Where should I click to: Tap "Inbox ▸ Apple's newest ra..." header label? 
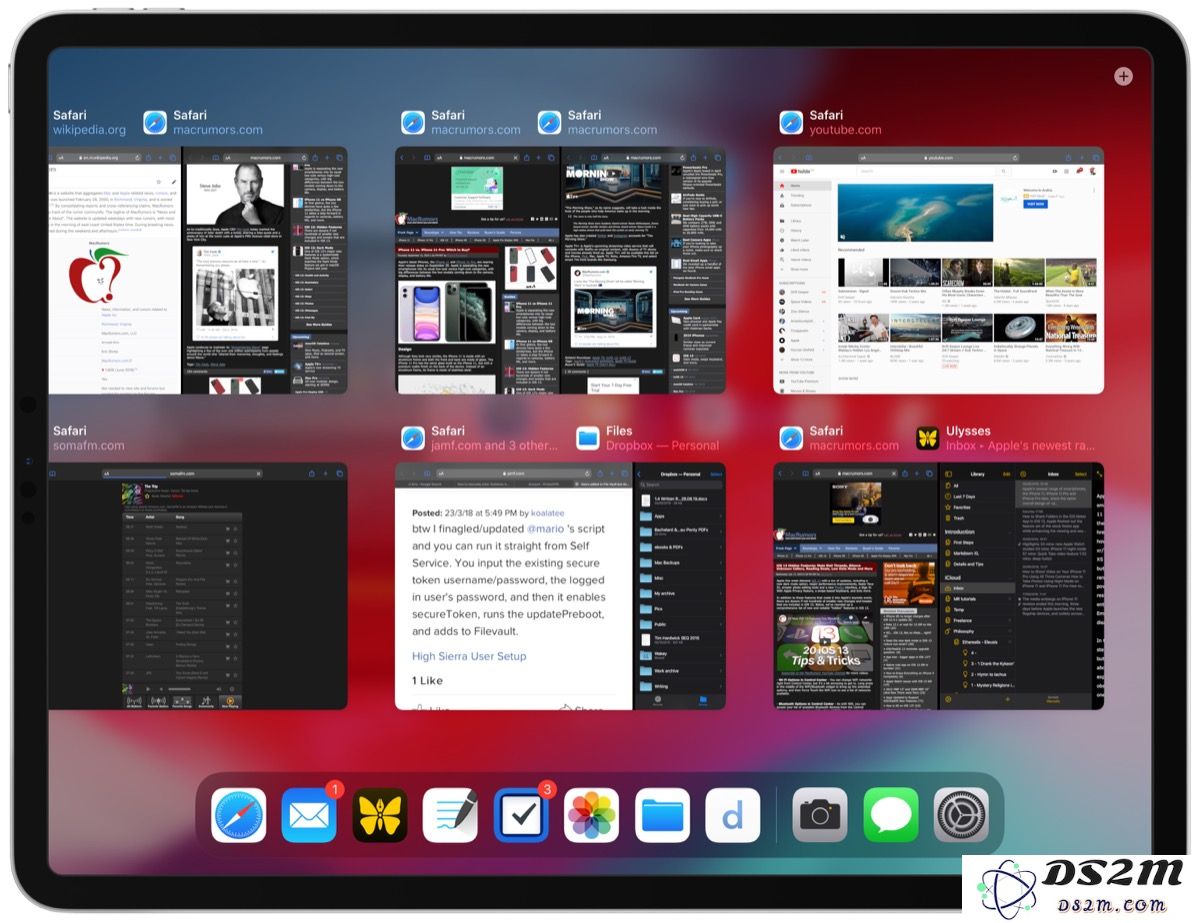pyautogui.click(x=1021, y=445)
